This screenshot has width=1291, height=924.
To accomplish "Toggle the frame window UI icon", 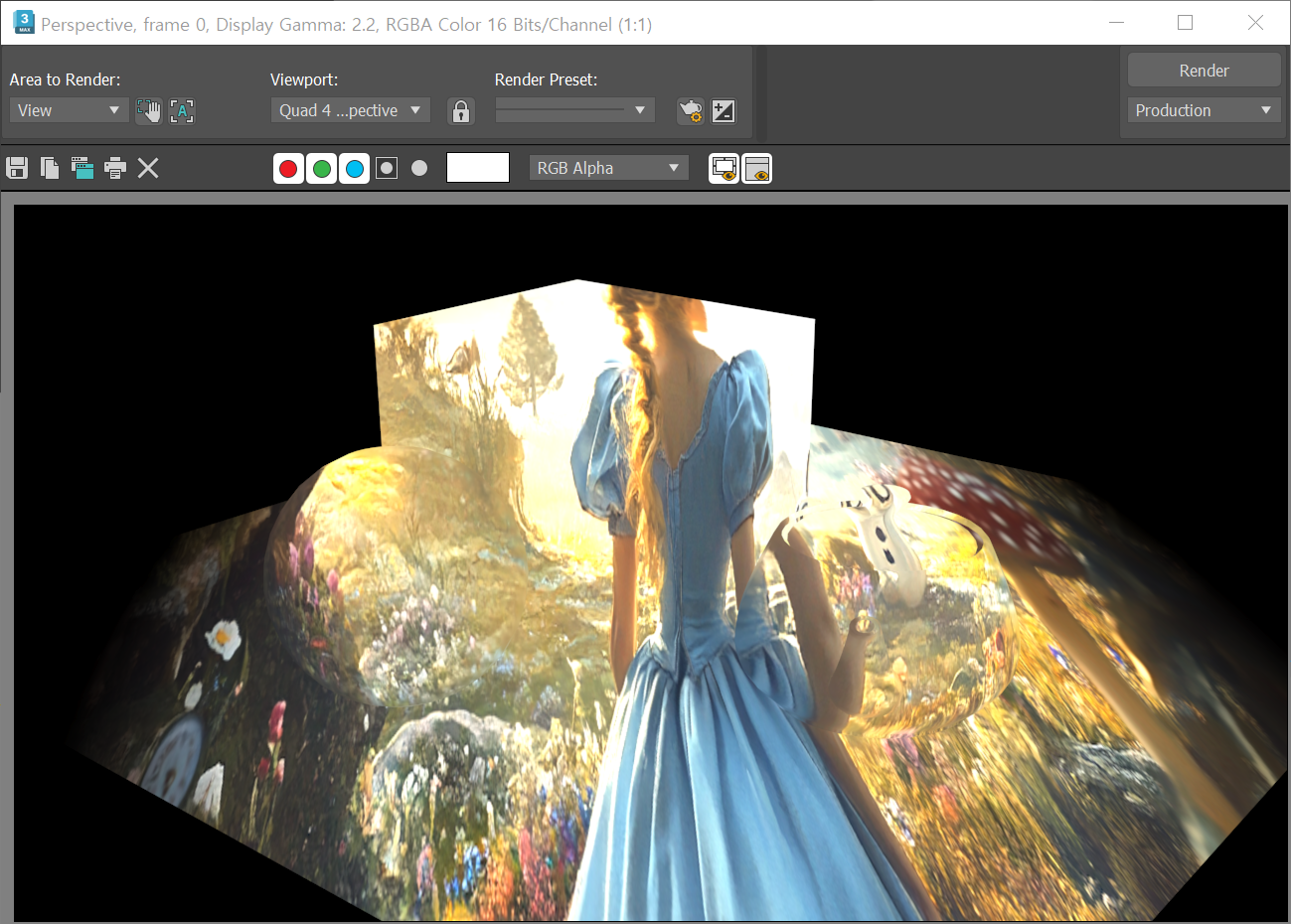I will tap(757, 169).
